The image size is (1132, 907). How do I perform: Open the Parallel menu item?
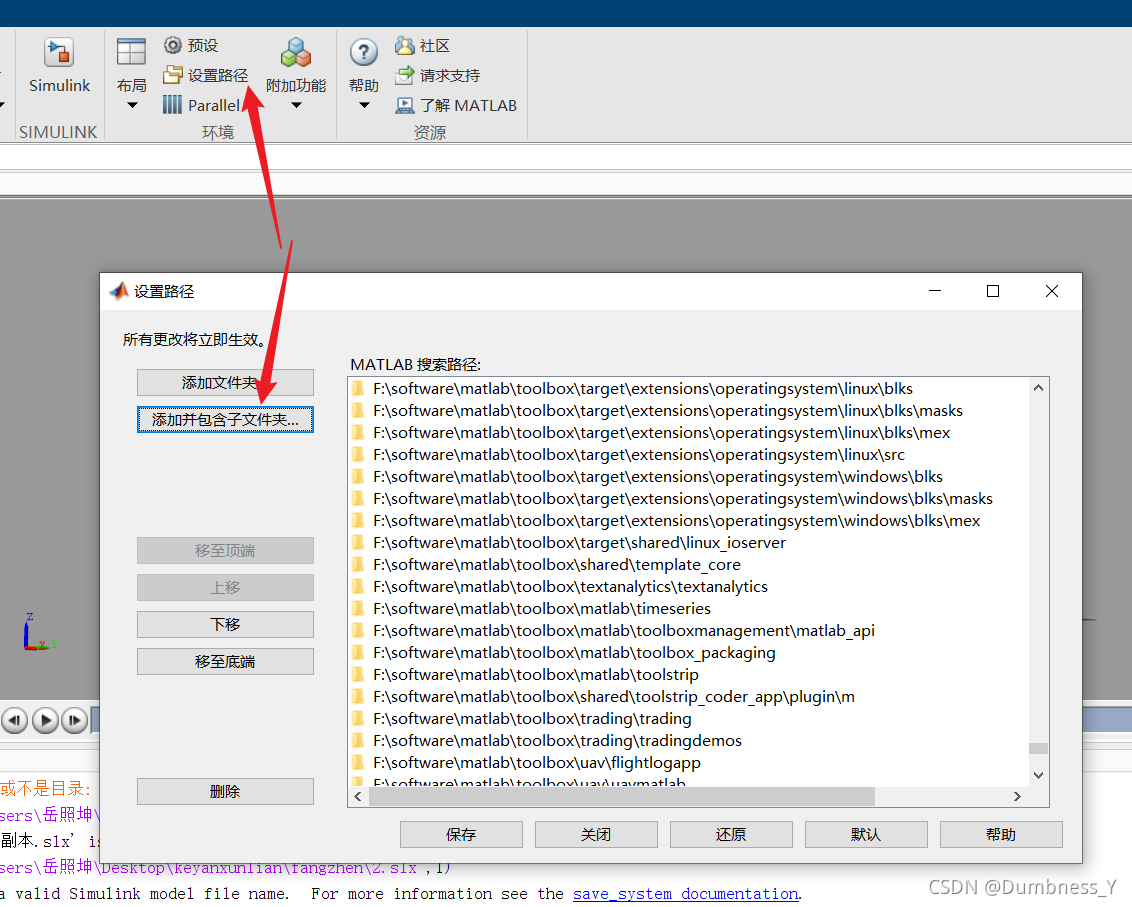(201, 105)
